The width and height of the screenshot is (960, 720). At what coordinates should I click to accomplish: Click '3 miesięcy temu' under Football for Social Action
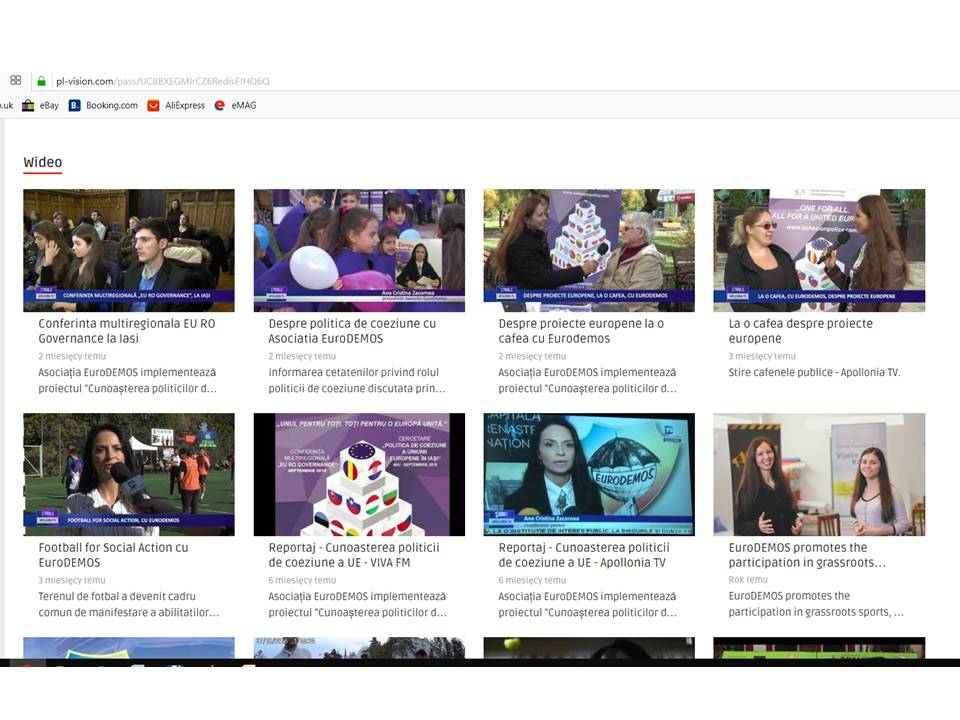pyautogui.click(x=72, y=580)
